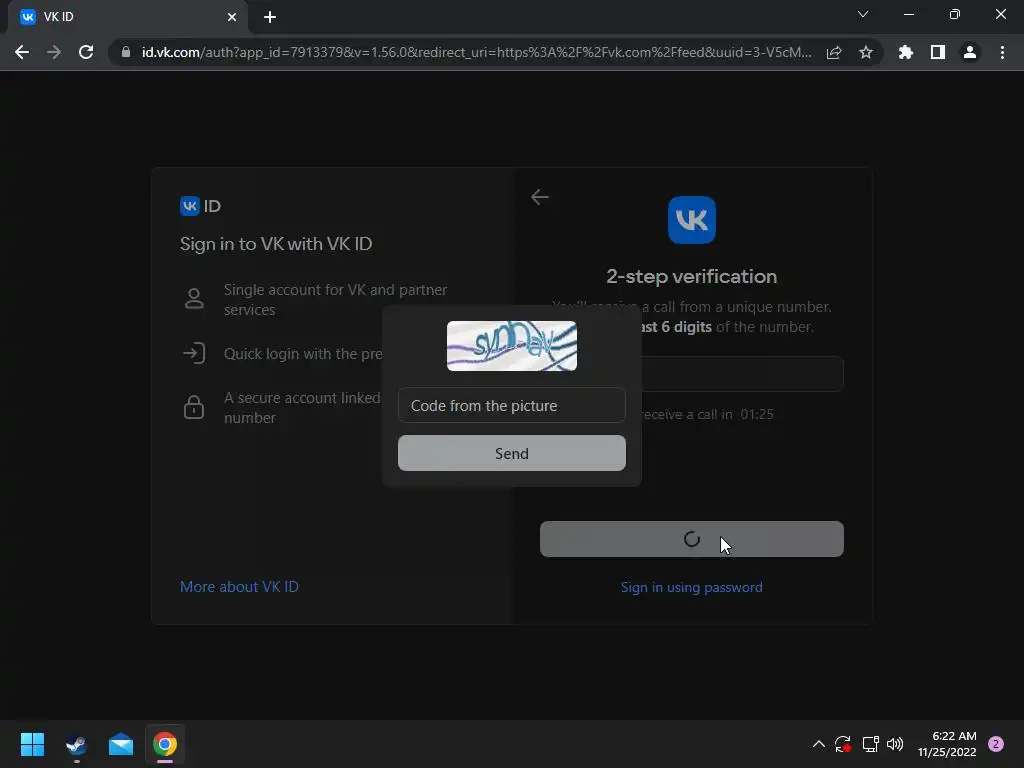Click the sync tray icon with red dot

[842, 744]
